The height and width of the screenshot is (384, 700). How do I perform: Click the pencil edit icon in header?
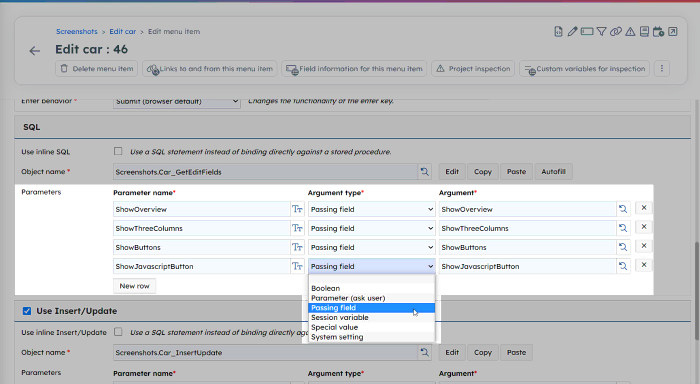click(x=572, y=32)
